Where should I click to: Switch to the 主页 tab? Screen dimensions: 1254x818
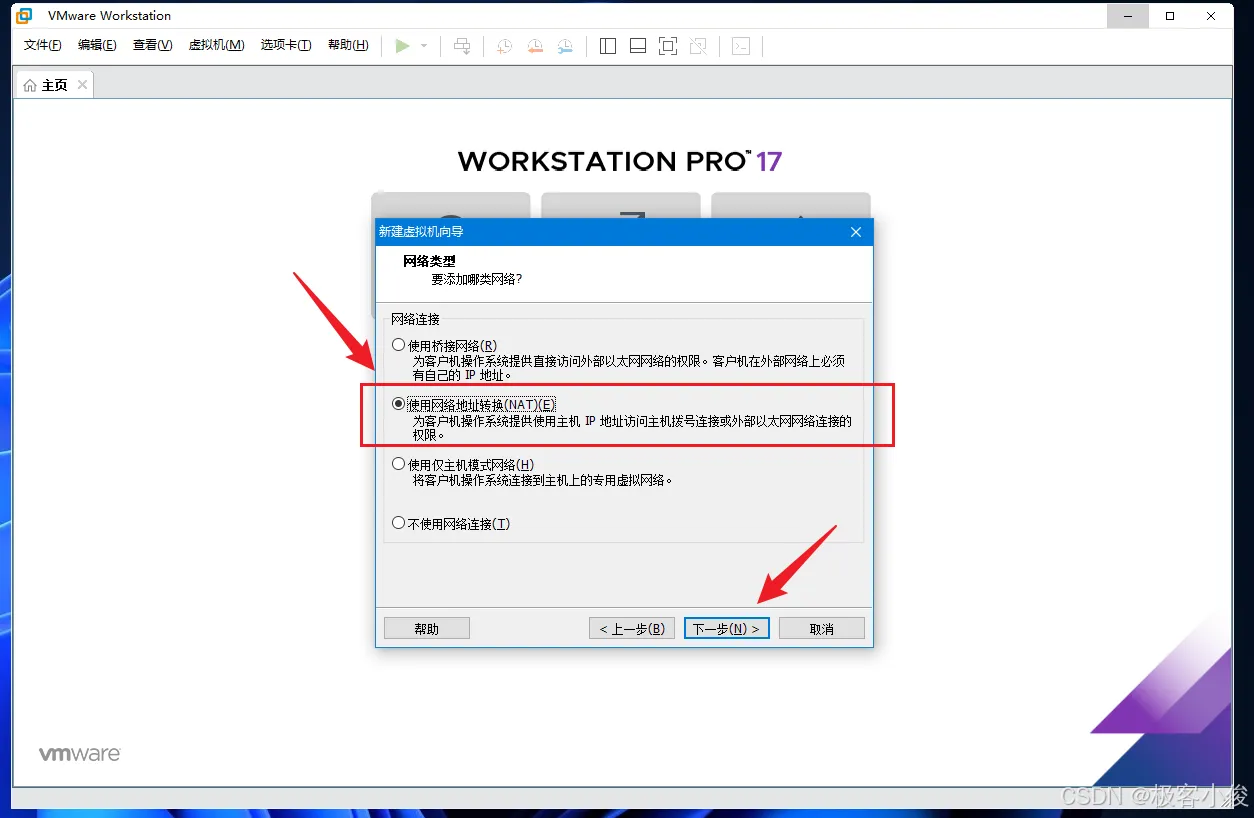54,85
